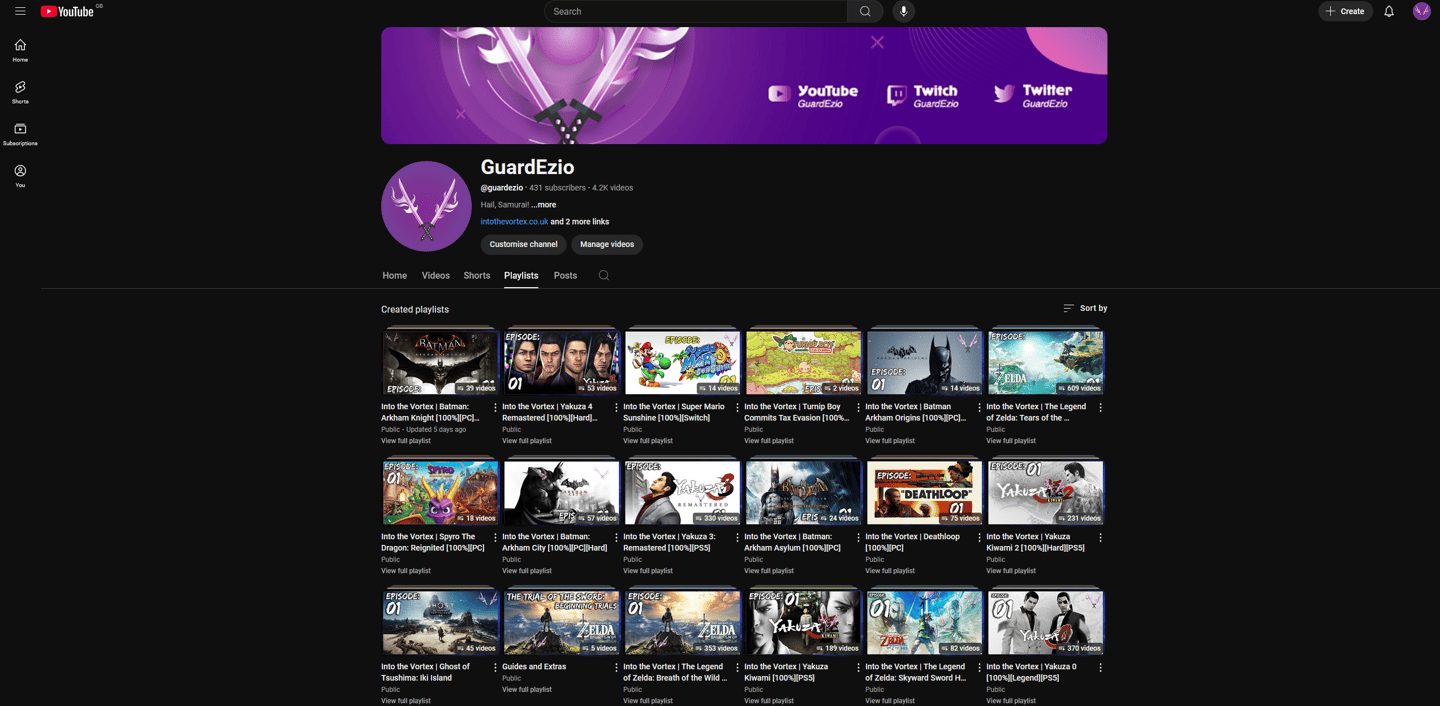
Task: Open options for Guides and Extras playlist
Action: (x=616, y=667)
